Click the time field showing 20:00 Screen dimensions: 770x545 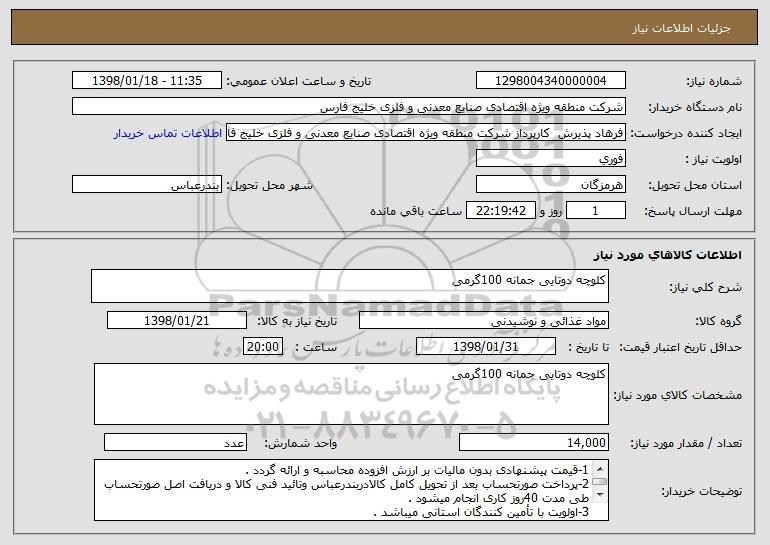tap(263, 347)
